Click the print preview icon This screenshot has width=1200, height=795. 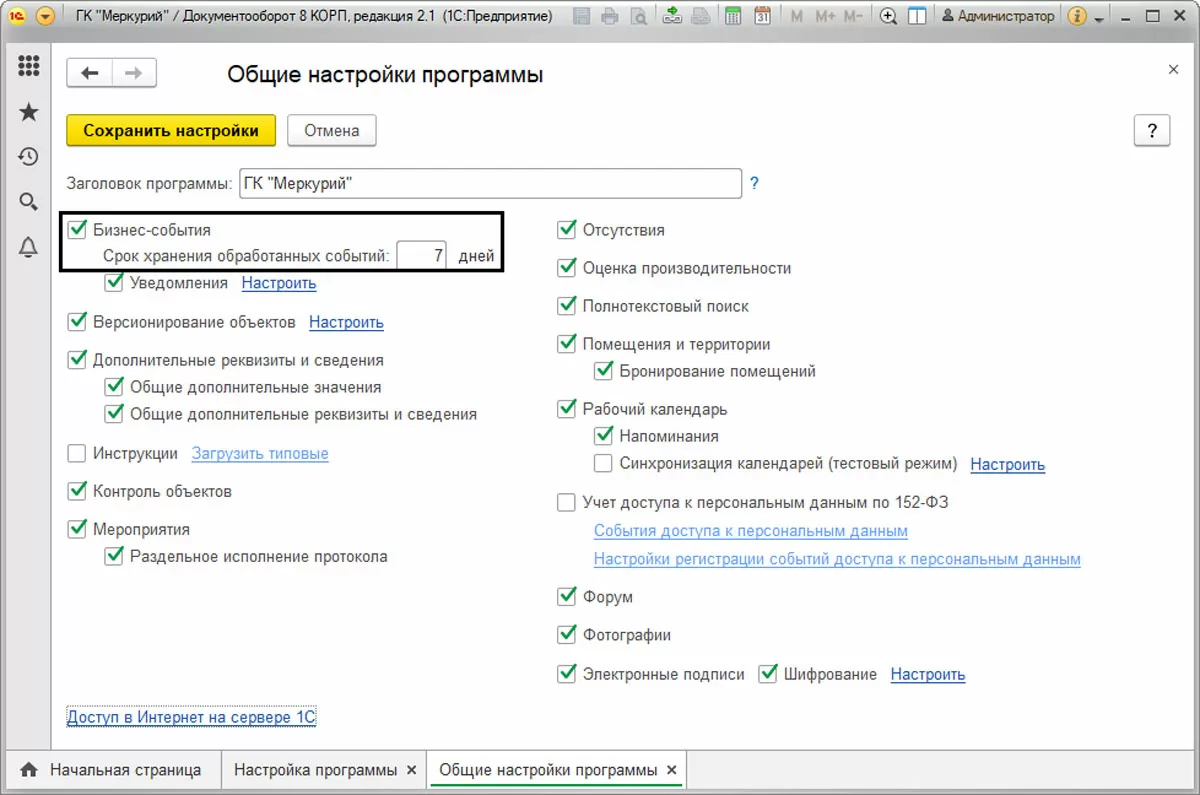tap(637, 17)
